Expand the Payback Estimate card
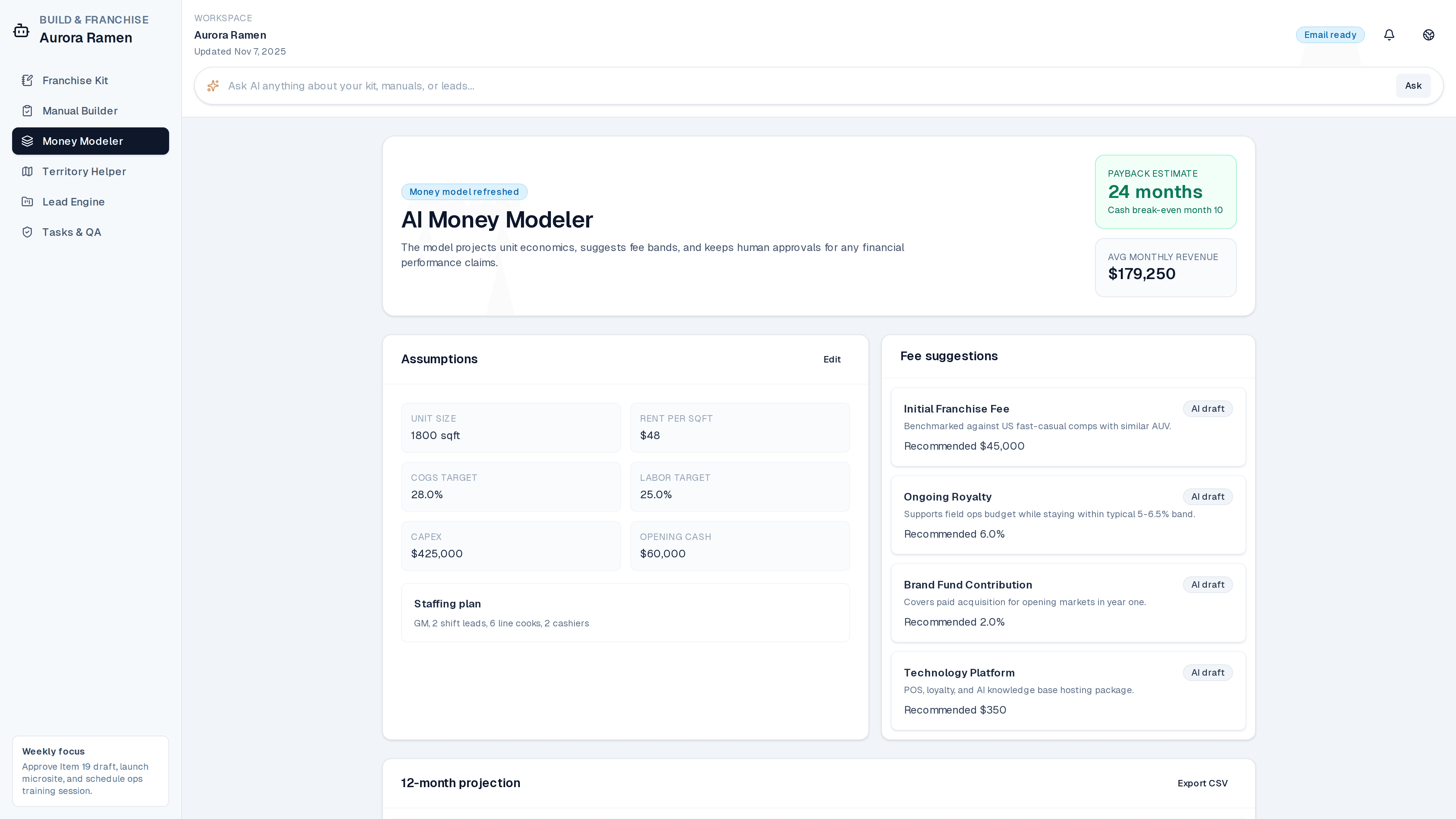This screenshot has height=819, width=1456. [1165, 192]
